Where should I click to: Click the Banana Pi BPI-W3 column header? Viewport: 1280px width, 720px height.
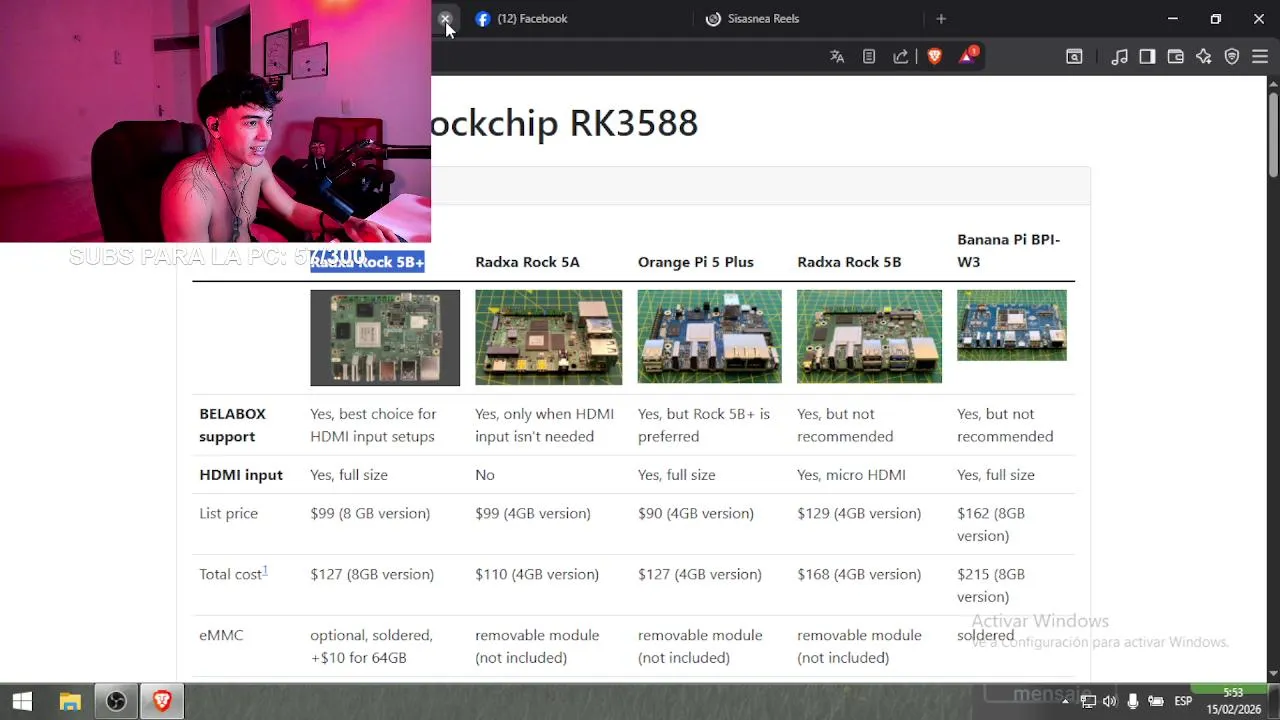point(1008,250)
